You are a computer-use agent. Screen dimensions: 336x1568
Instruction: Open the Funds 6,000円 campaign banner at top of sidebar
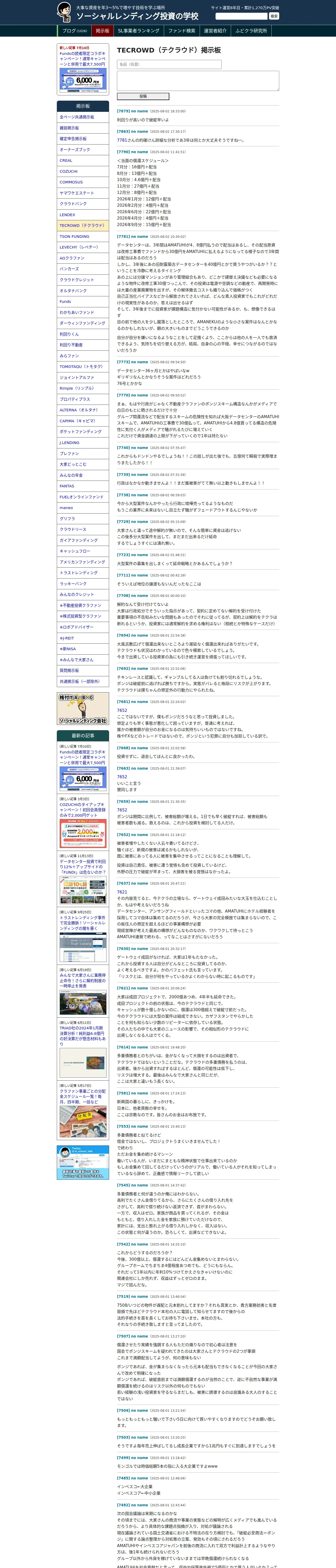click(83, 80)
